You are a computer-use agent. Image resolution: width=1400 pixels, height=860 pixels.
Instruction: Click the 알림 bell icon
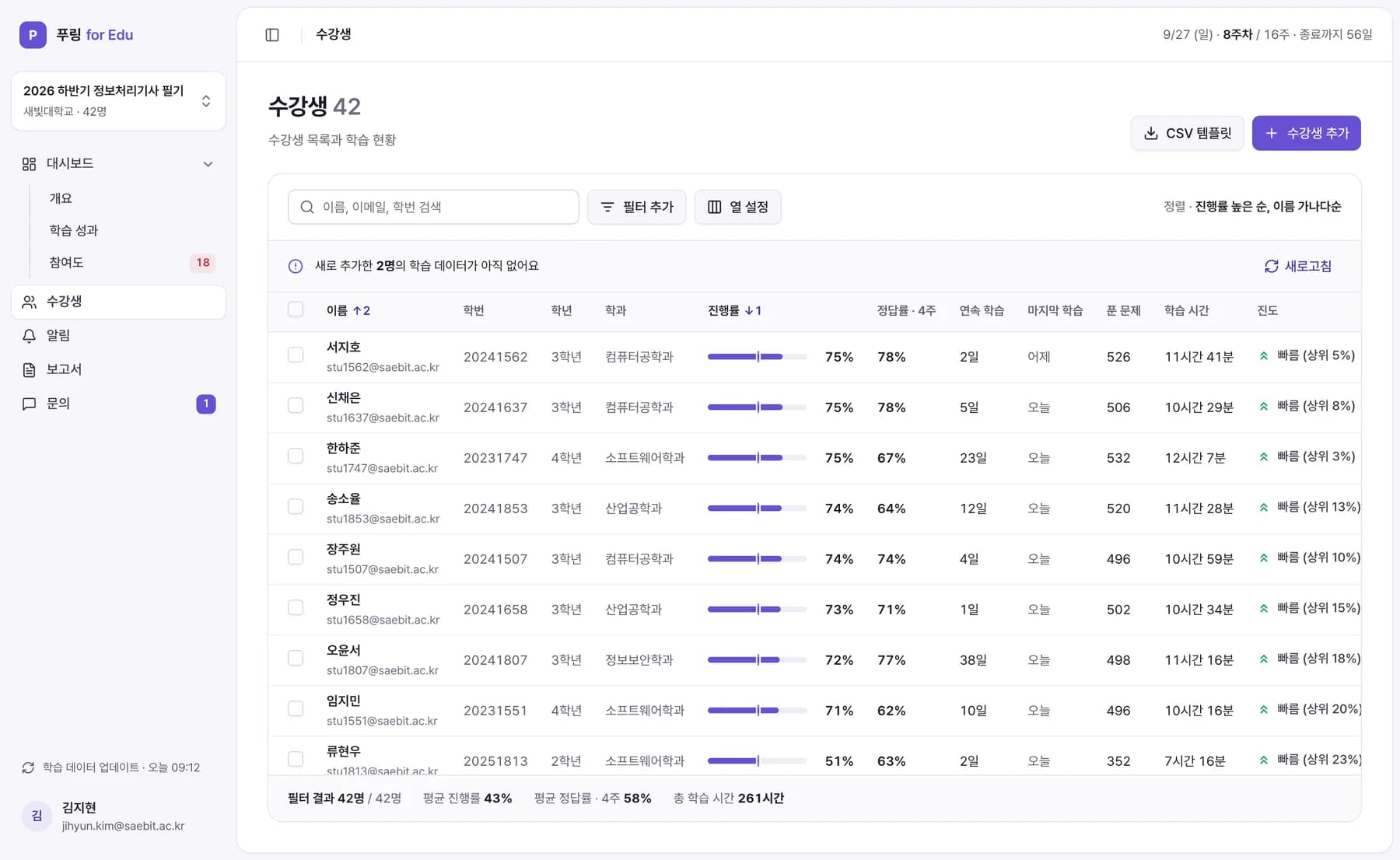[x=29, y=336]
